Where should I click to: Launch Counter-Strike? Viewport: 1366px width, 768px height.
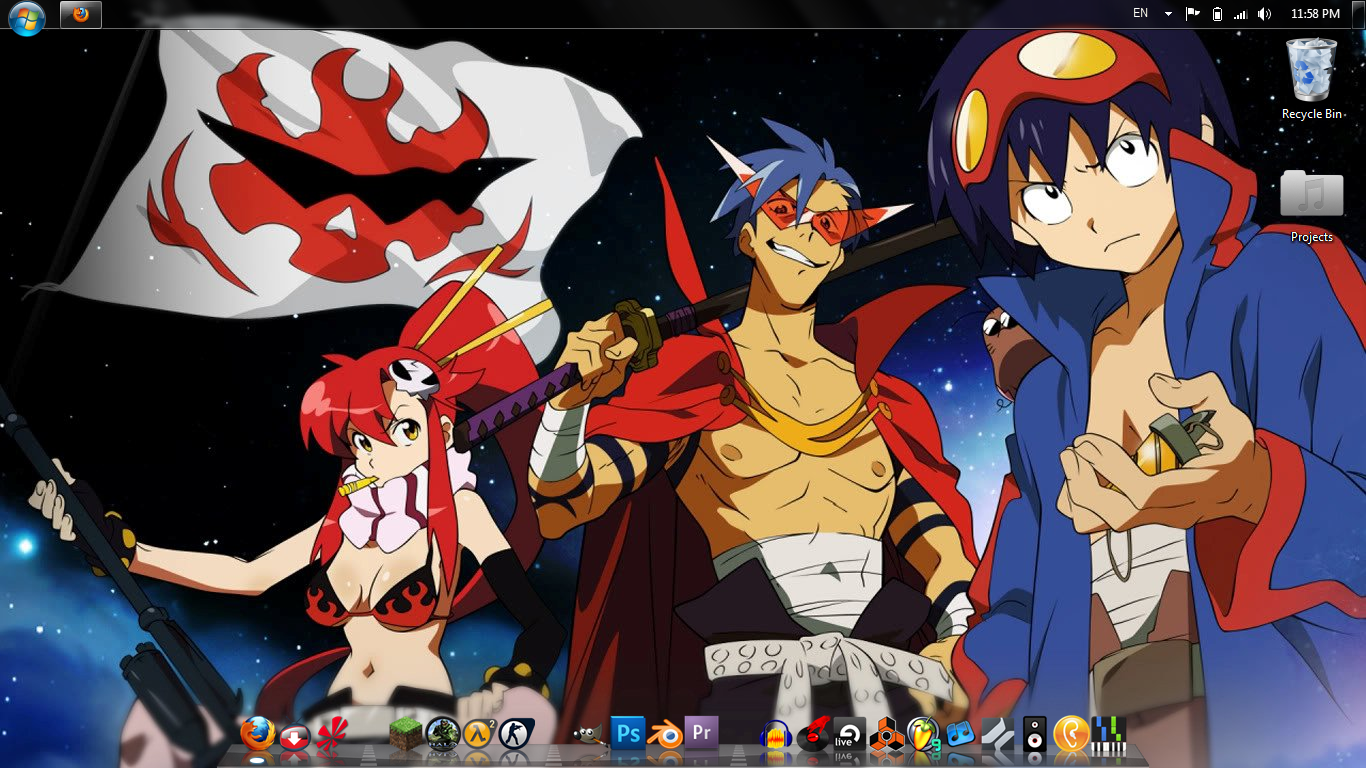(x=514, y=732)
